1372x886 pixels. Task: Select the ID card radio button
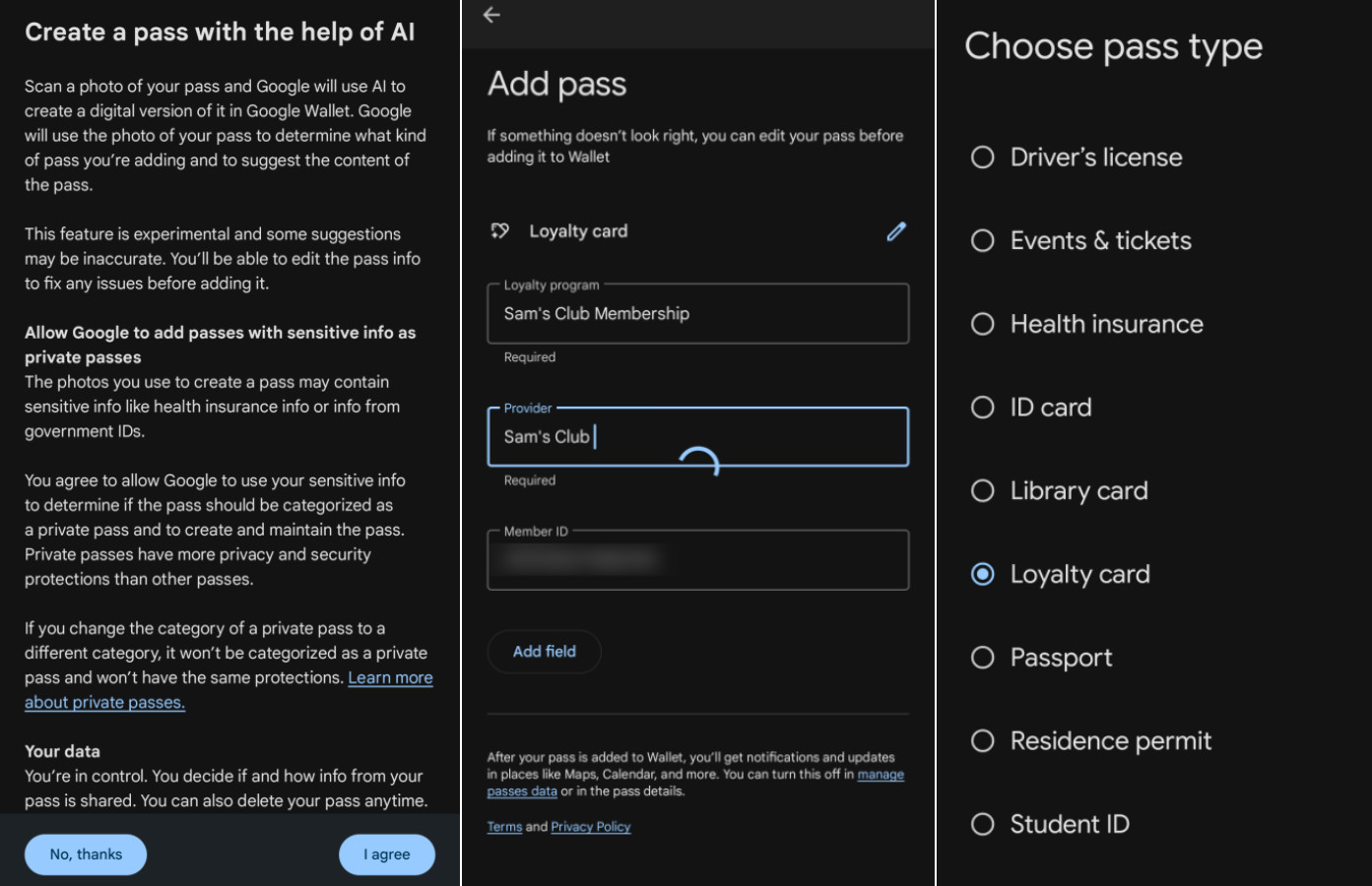pyautogui.click(x=983, y=408)
